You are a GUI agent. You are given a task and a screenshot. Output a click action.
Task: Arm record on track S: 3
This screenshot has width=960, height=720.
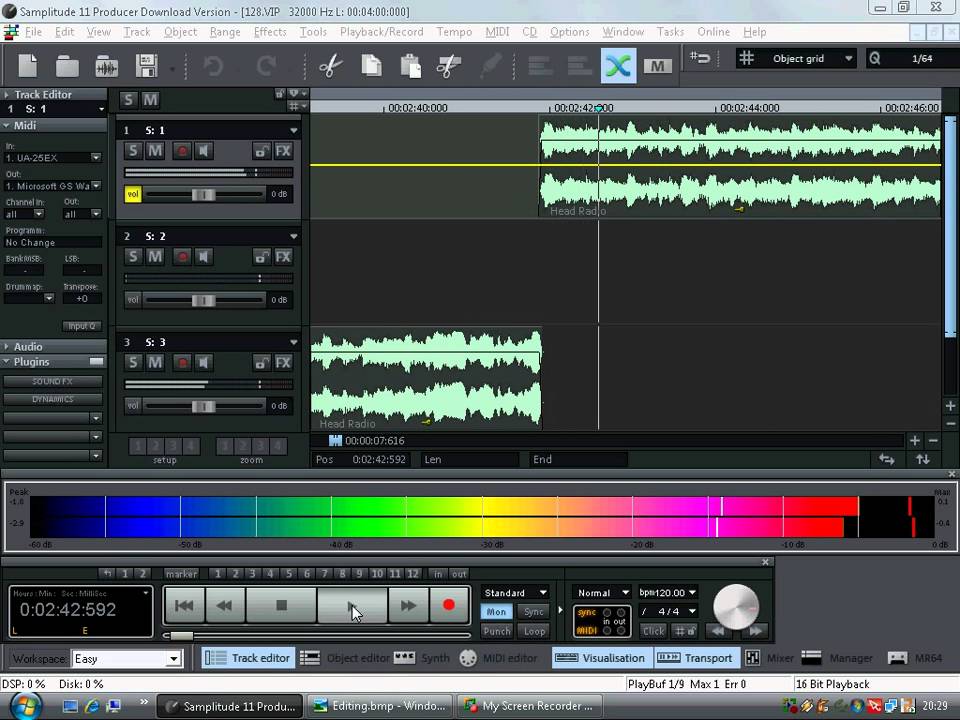click(x=182, y=362)
